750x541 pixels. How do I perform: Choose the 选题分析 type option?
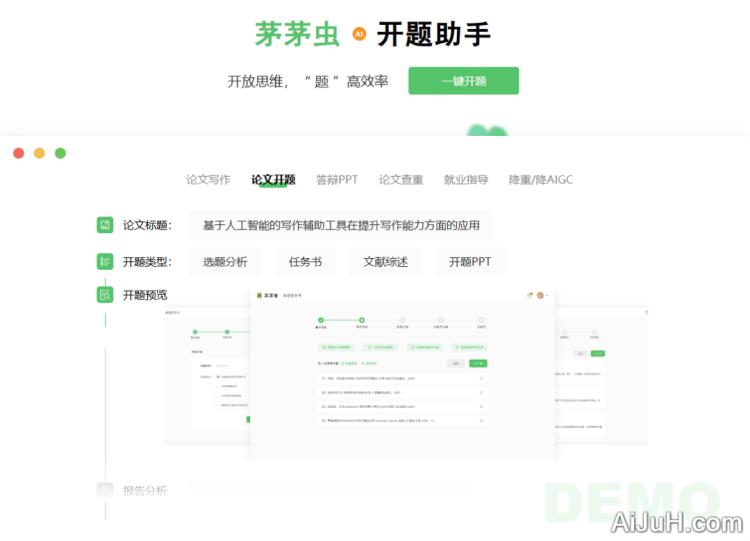(225, 262)
